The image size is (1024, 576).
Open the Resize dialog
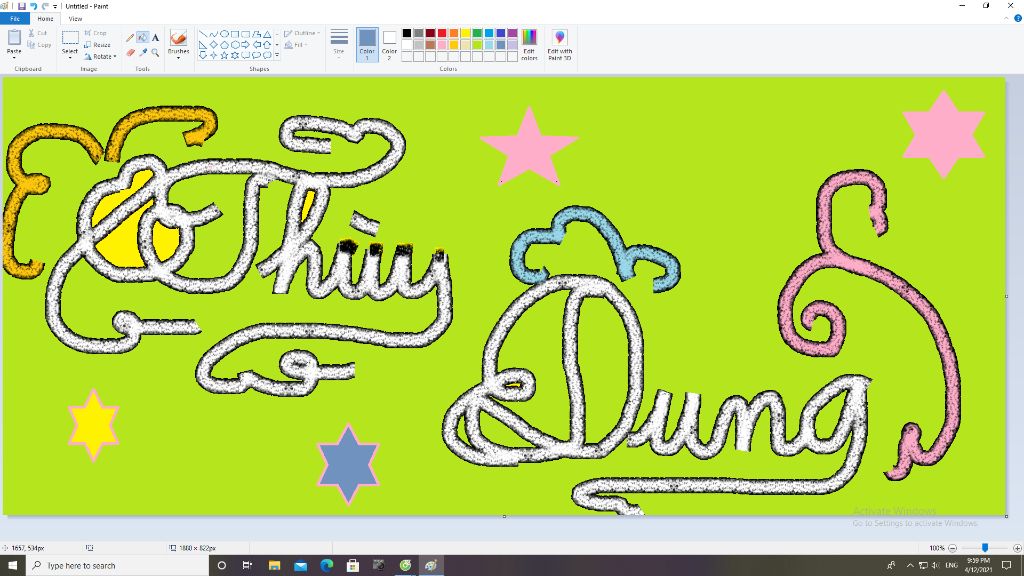[x=97, y=45]
